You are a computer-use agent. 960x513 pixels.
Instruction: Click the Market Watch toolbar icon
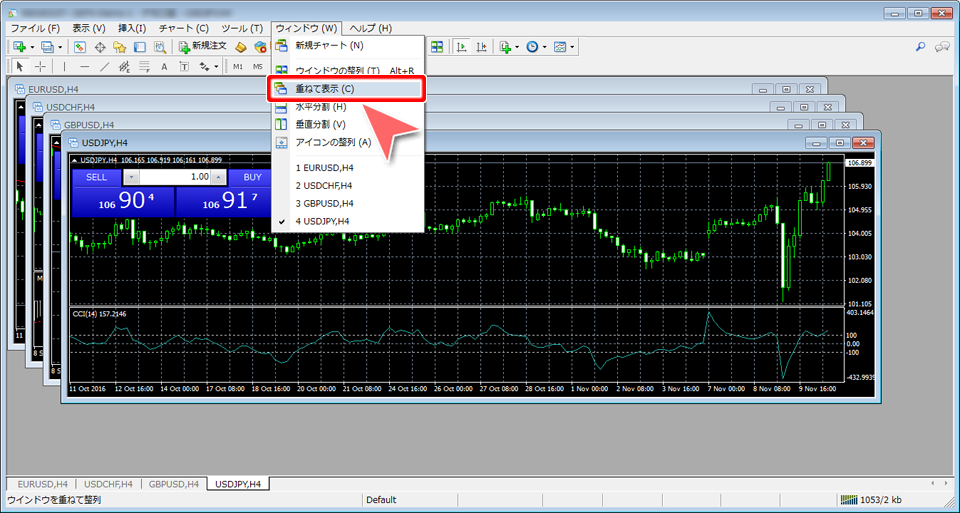point(79,46)
